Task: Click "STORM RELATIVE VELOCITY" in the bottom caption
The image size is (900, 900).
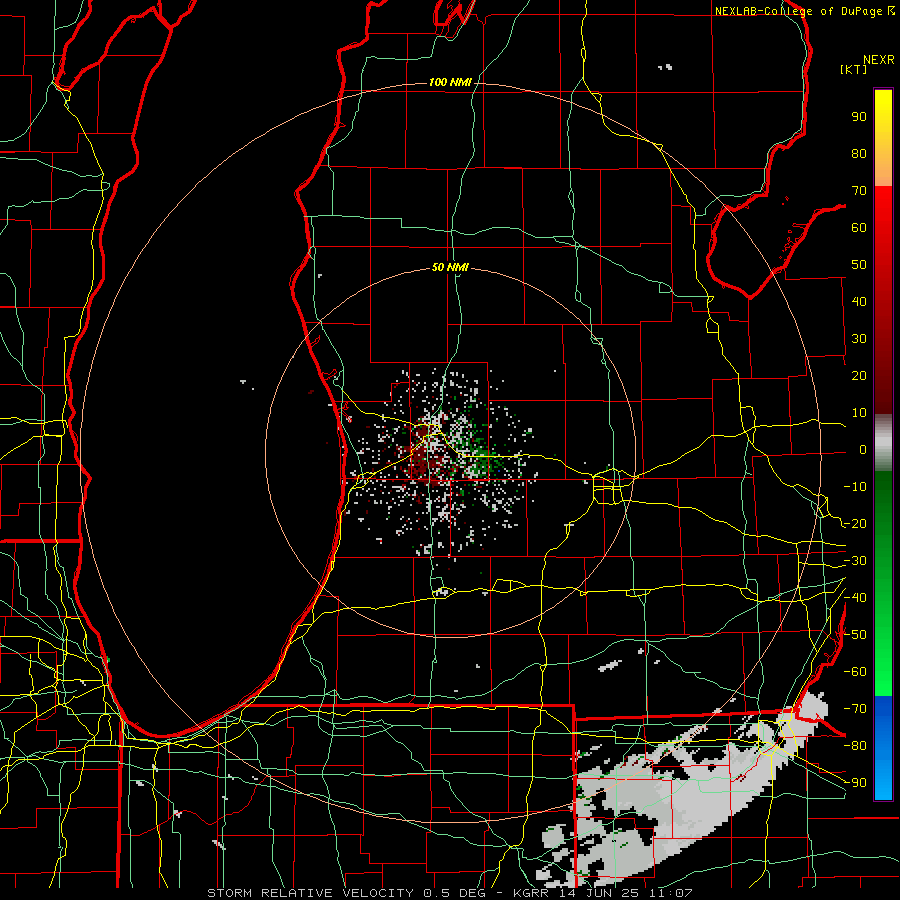Action: tap(310, 893)
